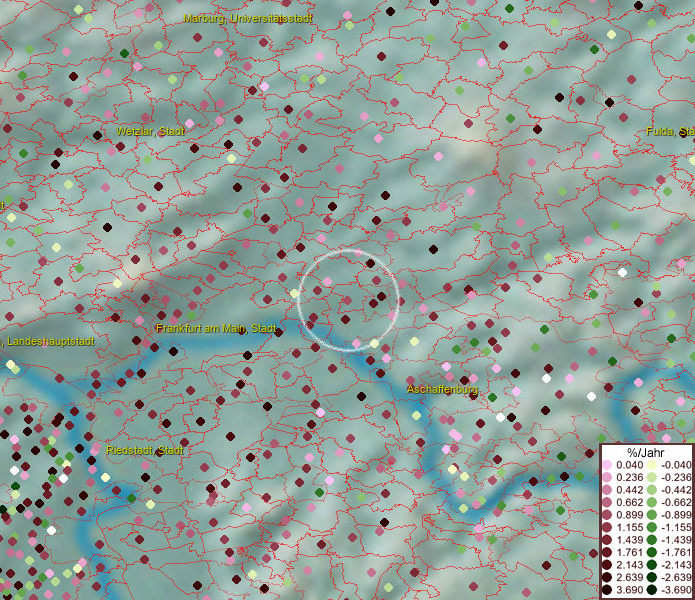Viewport: 695px width, 600px height.
Task: Select the Frankfurt am Main, Stadt label
Action: pos(216,328)
